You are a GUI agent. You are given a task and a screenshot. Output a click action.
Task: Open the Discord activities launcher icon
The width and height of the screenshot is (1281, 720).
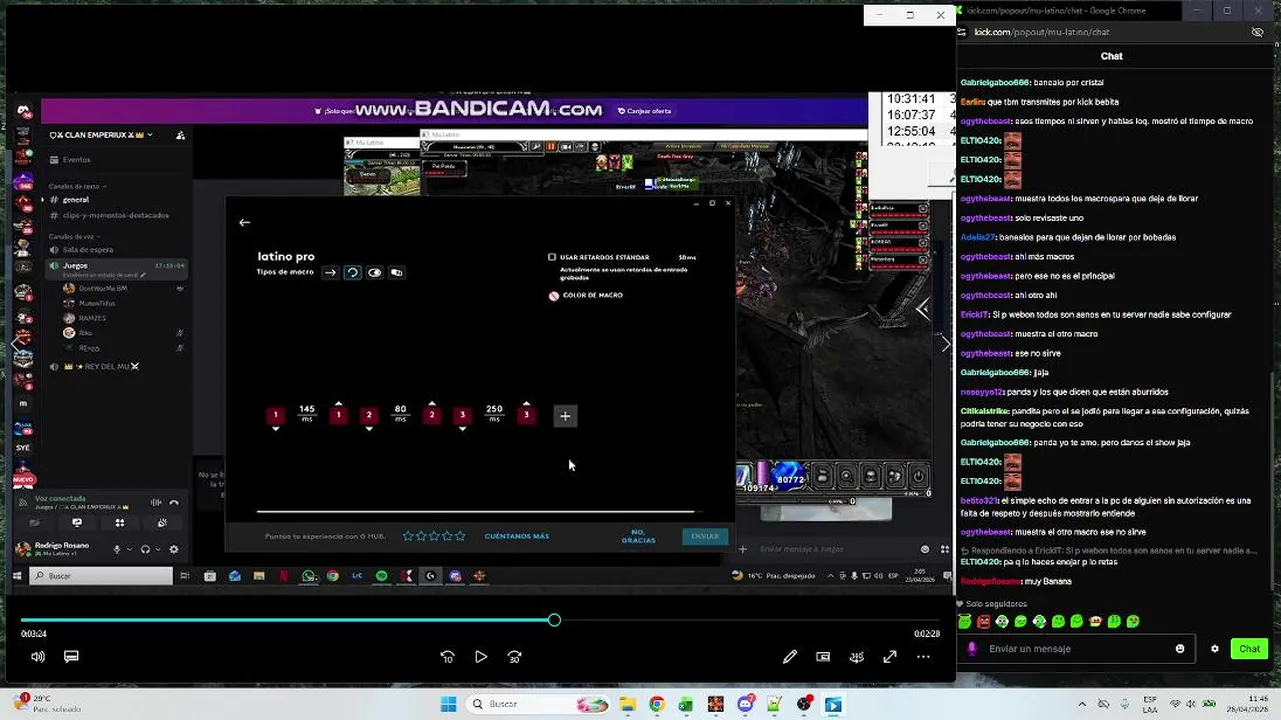tap(120, 523)
